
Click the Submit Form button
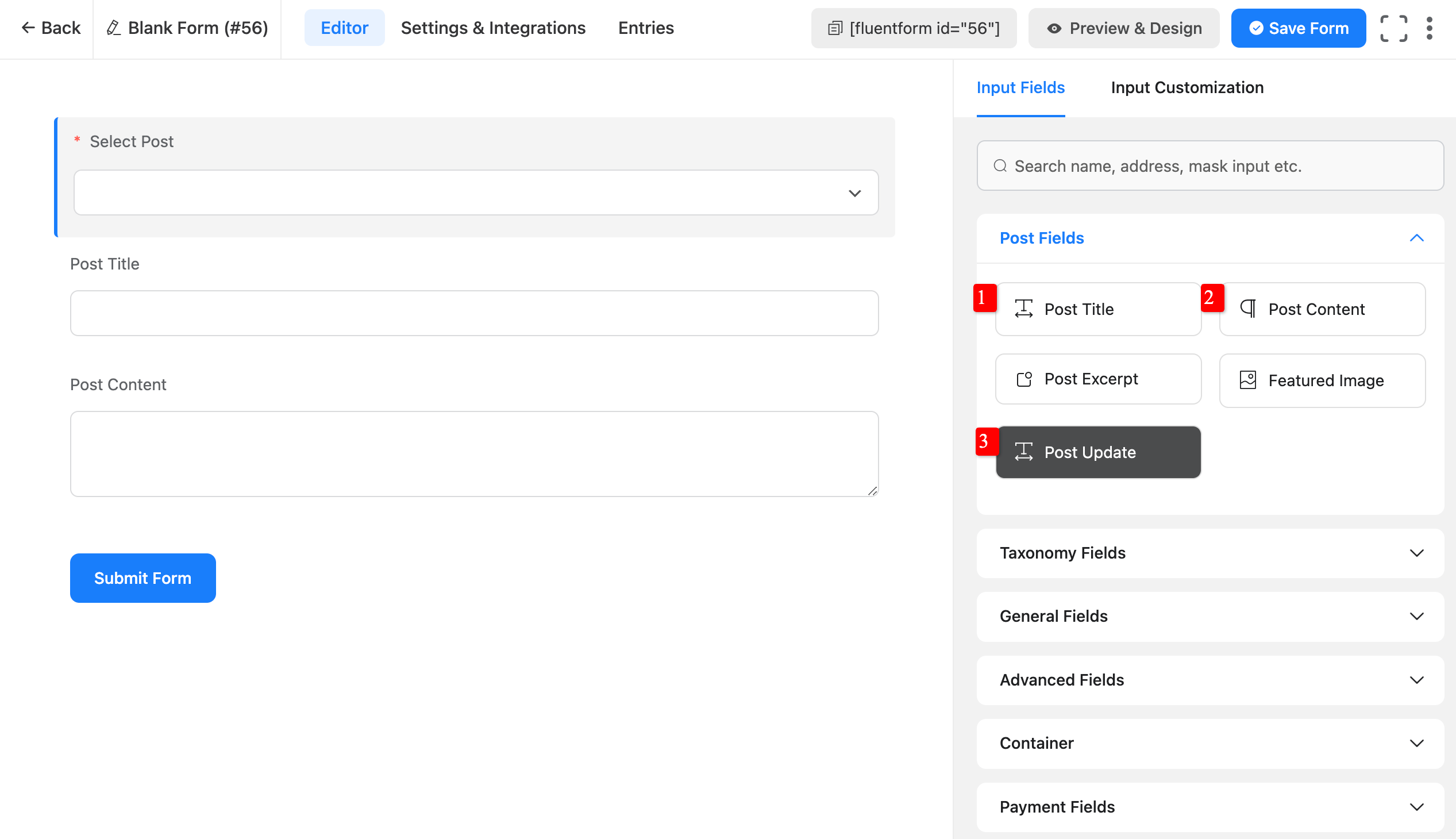tap(143, 578)
